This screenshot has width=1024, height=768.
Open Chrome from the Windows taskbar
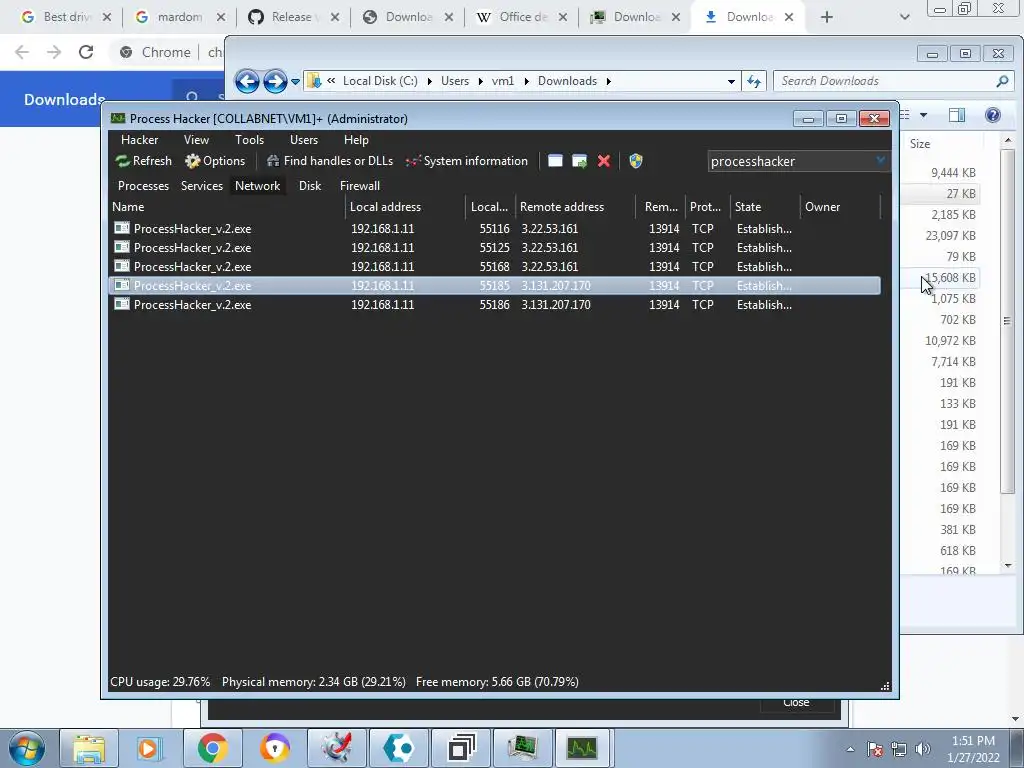(212, 748)
